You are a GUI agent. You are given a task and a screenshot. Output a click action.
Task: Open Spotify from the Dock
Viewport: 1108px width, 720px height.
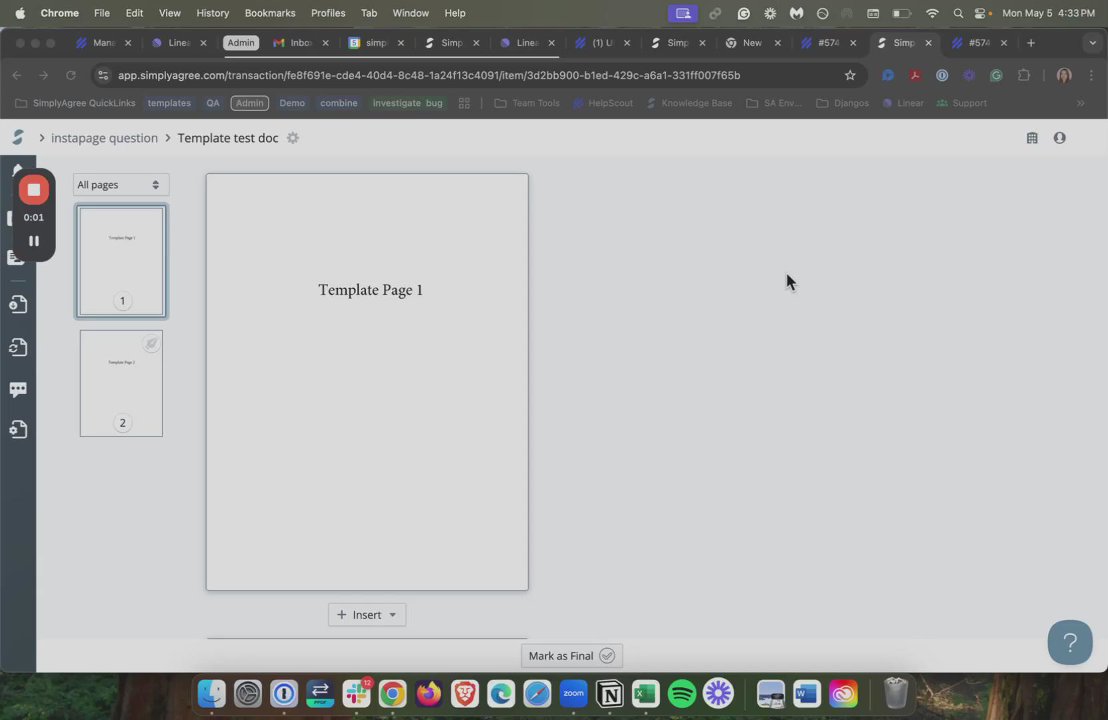tap(682, 694)
